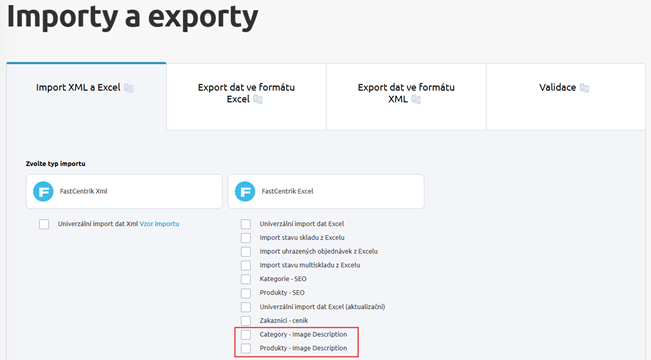The image size is (651, 360).
Task: Check Import stavu multiskladu z Excelu
Action: [x=246, y=265]
